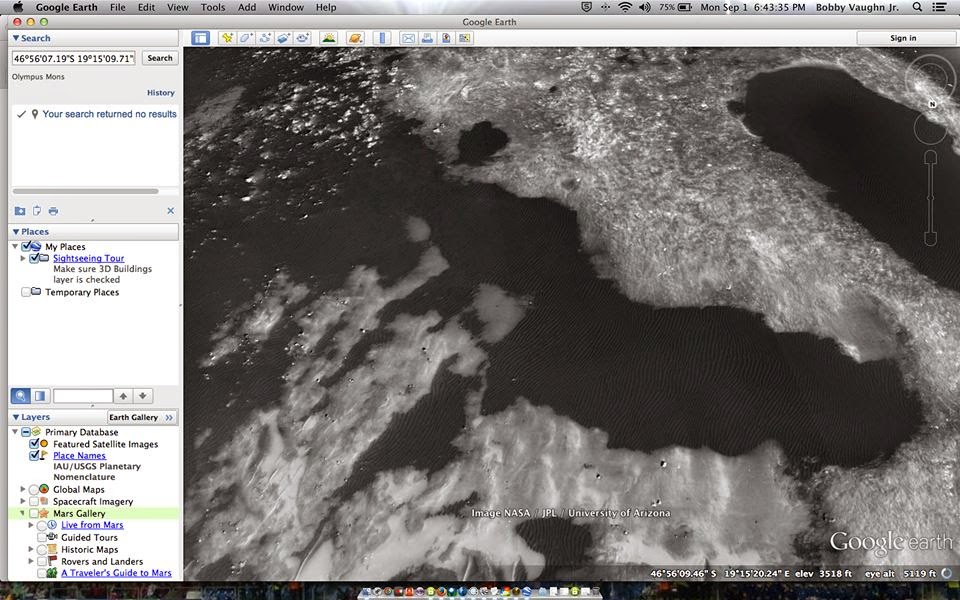Open the Help menu

326,7
